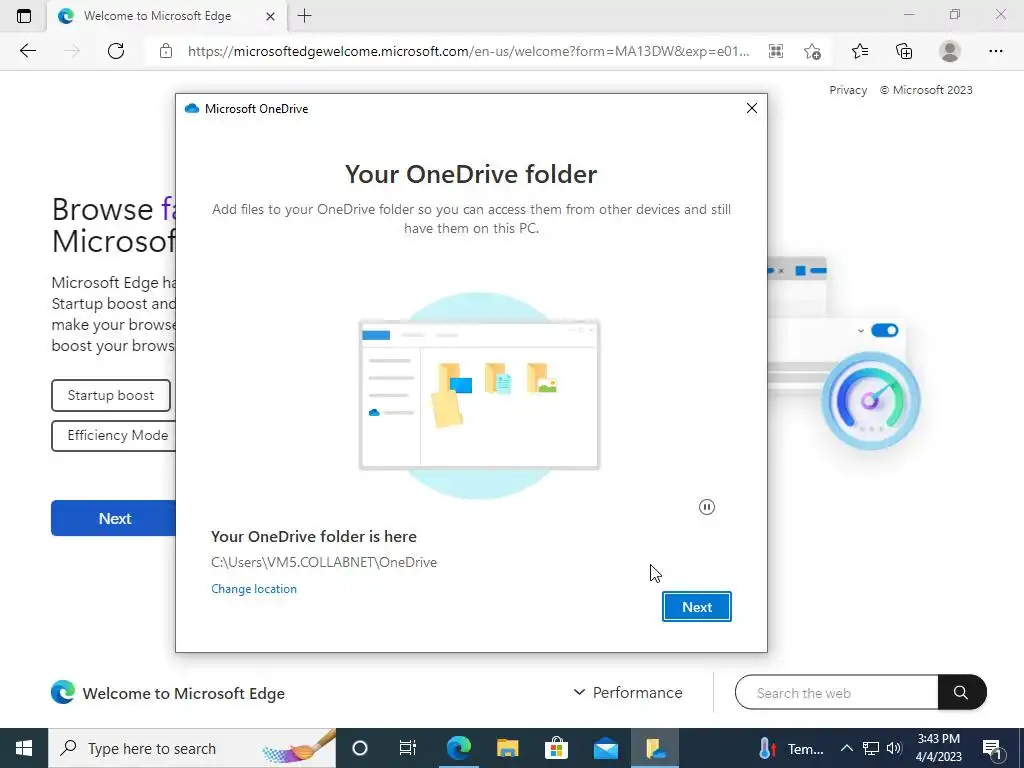Image resolution: width=1024 pixels, height=768 pixels.
Task: Open Cortana from the taskbar
Action: (x=360, y=748)
